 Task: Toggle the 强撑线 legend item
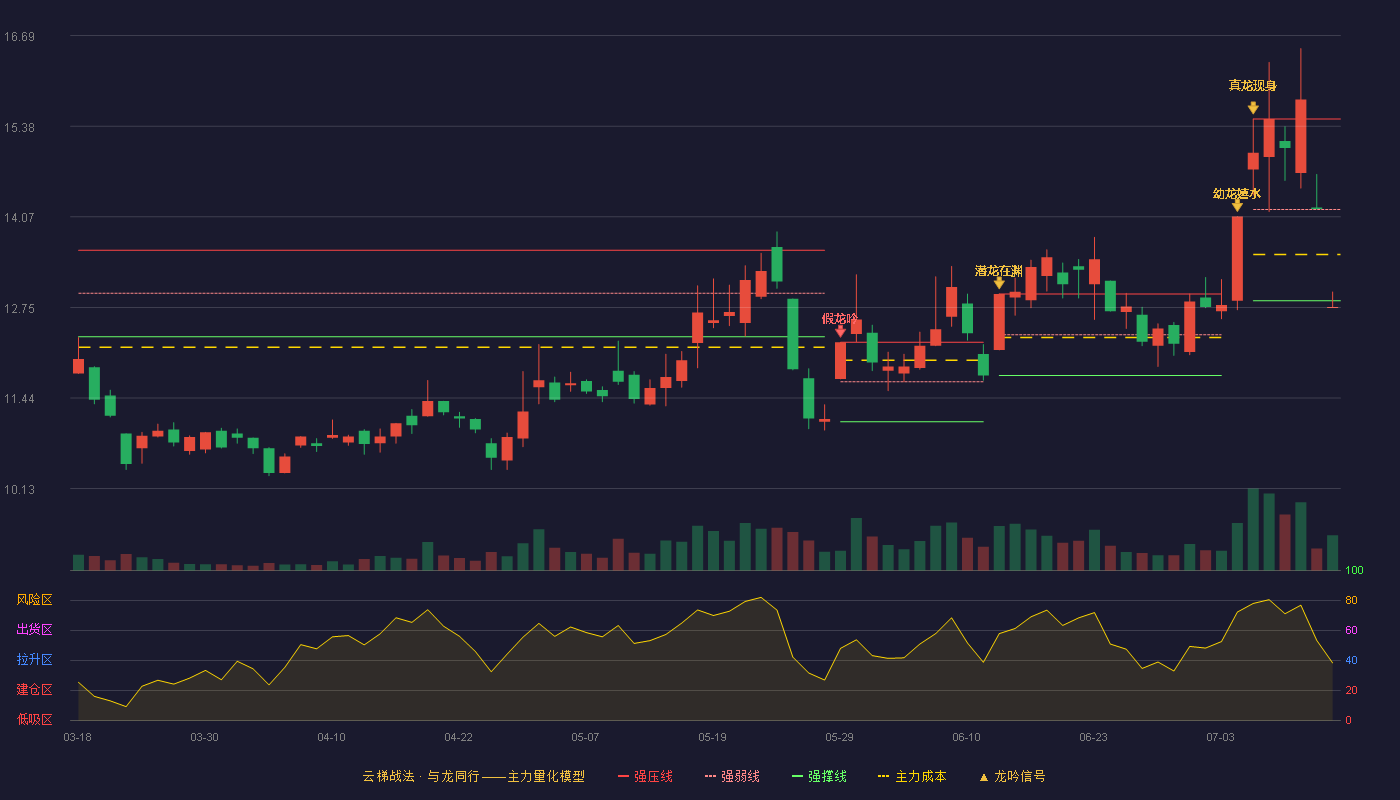pos(819,776)
